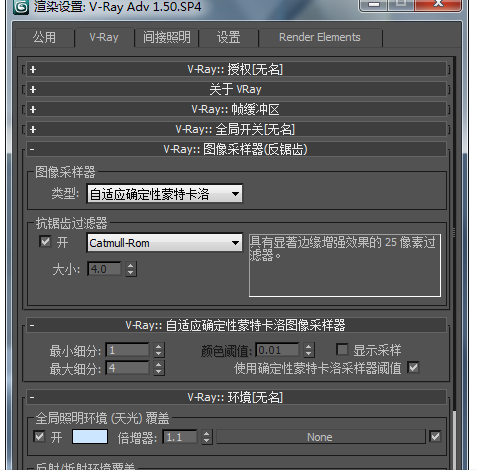The image size is (477, 470).
Task: Expand the 关于 VRay rollout
Action: click(236, 89)
